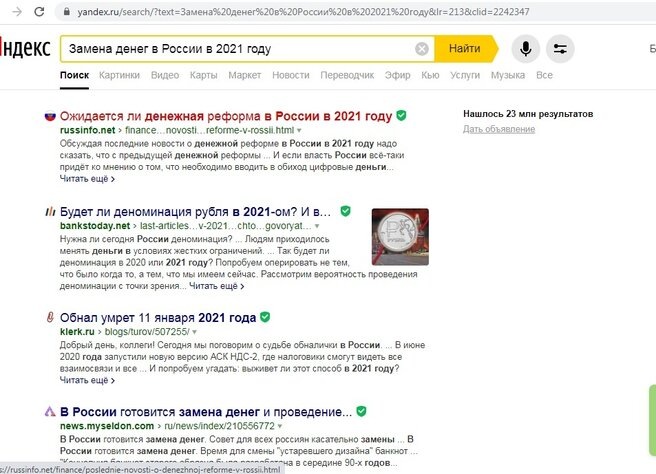This screenshot has width=656, height=474.
Task: Click the padlock icon in address bar
Action: click(x=67, y=12)
